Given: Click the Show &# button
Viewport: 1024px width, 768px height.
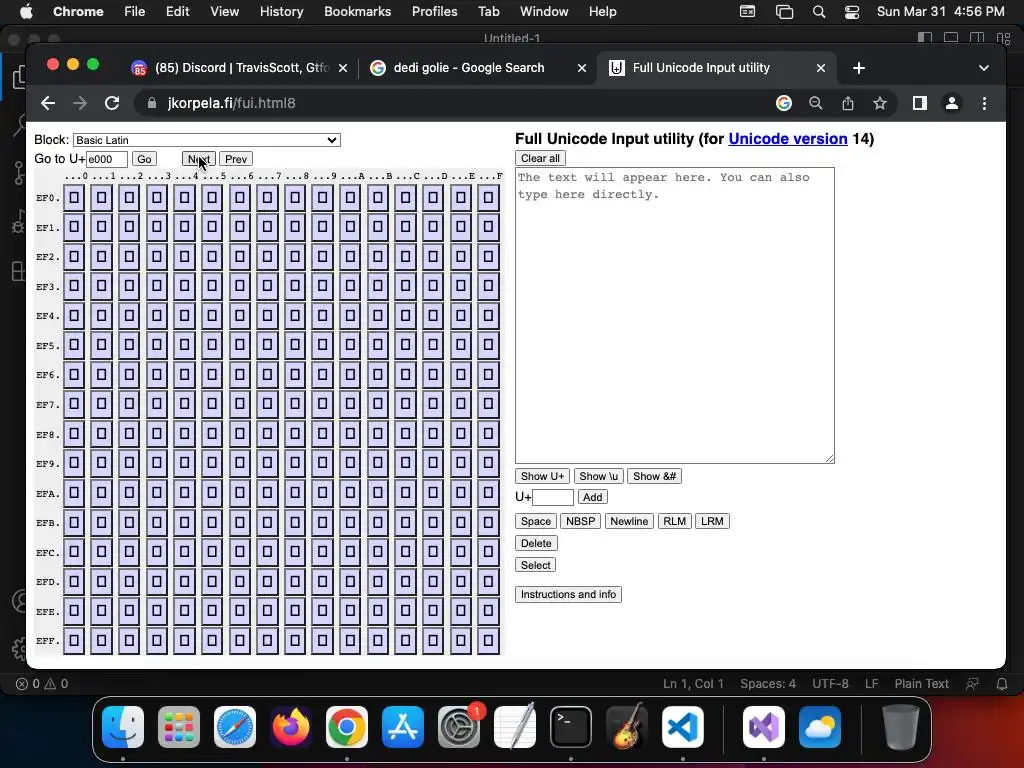Looking at the screenshot, I should click(654, 476).
